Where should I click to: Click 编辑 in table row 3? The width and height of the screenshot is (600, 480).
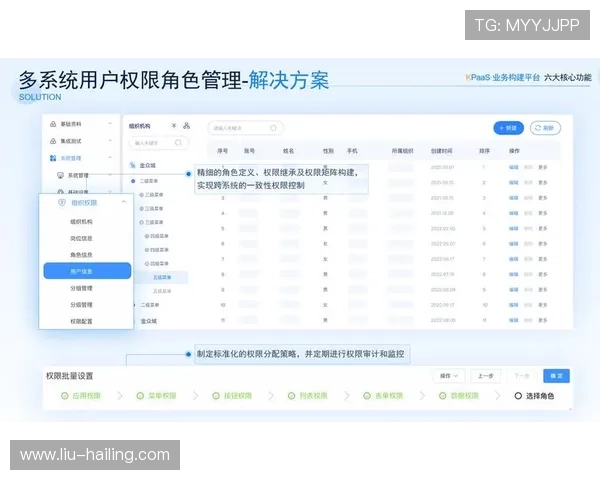coord(514,198)
